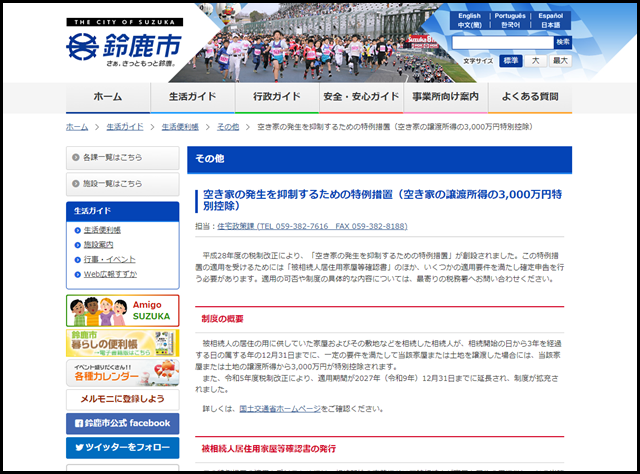Open the Amigo SUZUKA banner
640x474 pixels.
123,311
